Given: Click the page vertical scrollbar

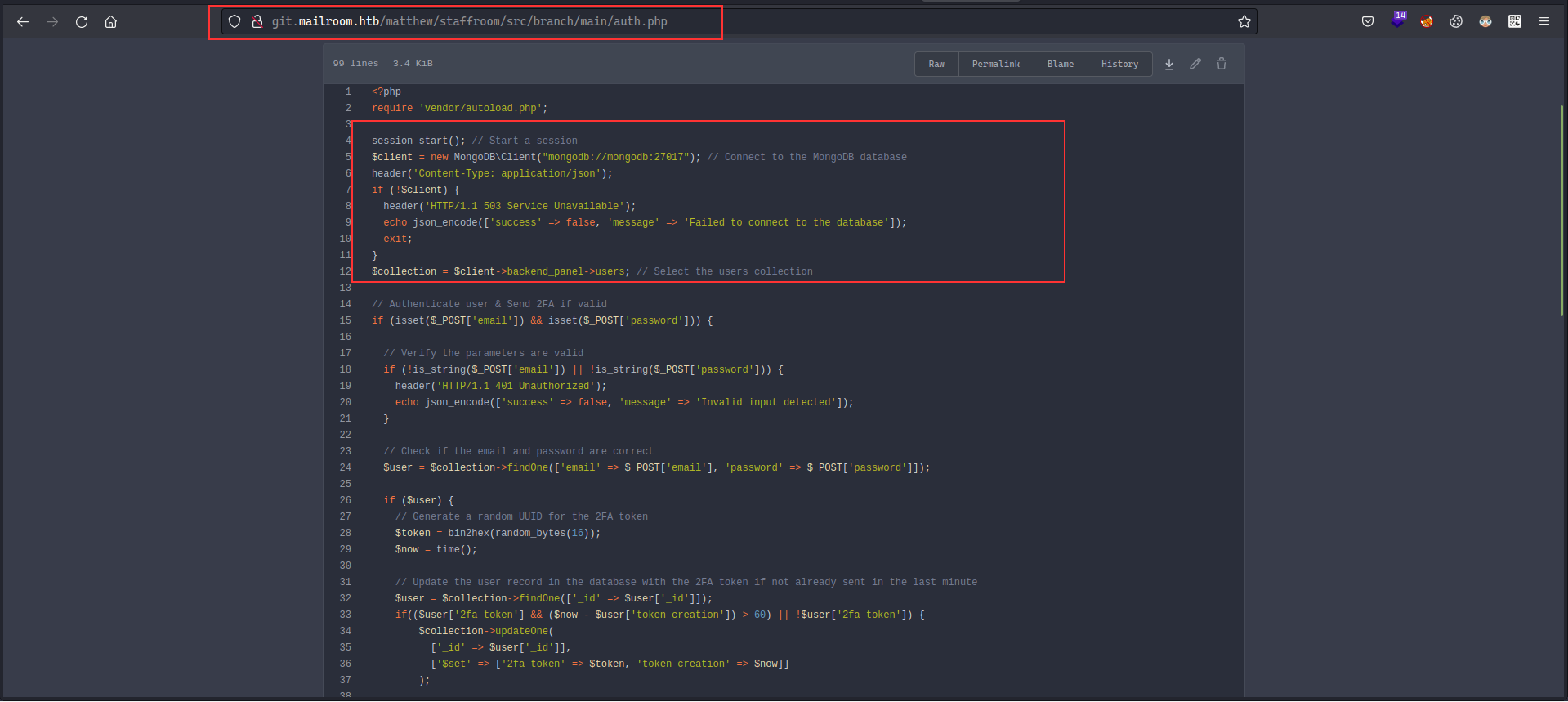Looking at the screenshot, I should [x=1561, y=211].
